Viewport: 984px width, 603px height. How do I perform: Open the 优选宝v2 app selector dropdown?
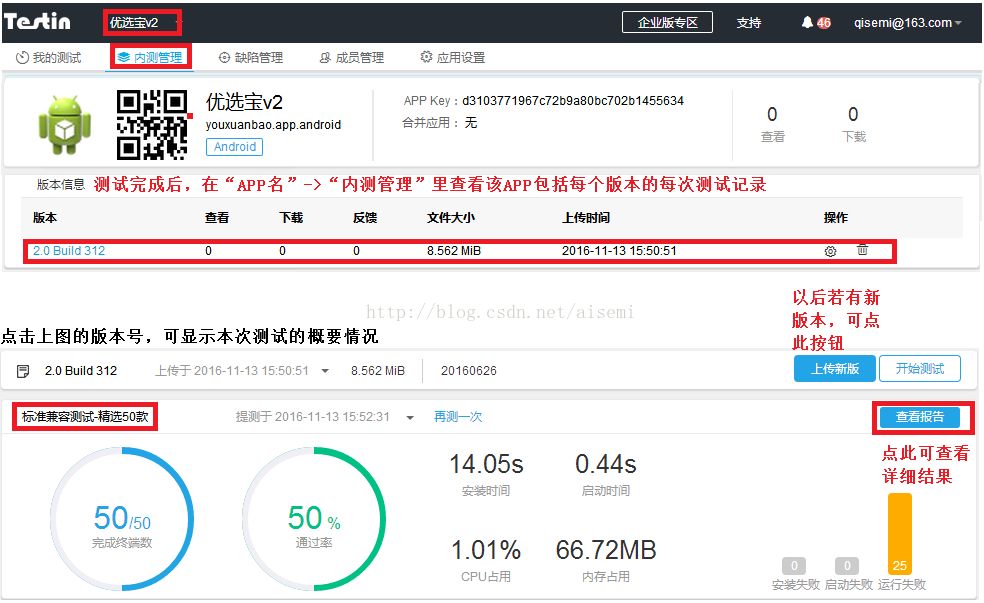[x=143, y=23]
